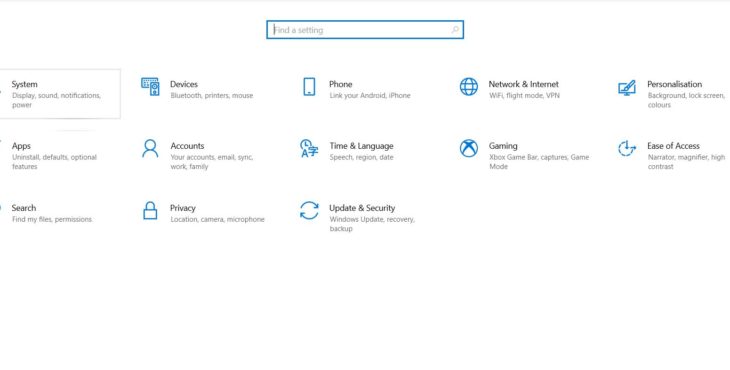Screen dimensions: 730x370
Task: Open the Search settings title
Action: click(x=24, y=208)
